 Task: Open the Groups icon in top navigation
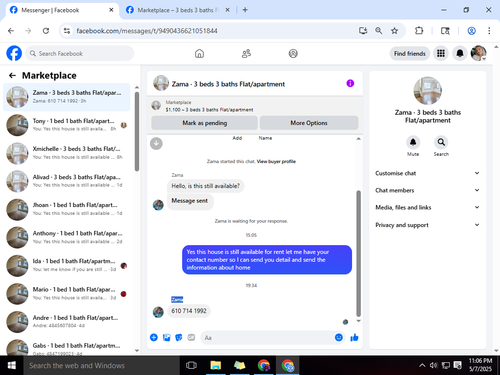coord(293,53)
